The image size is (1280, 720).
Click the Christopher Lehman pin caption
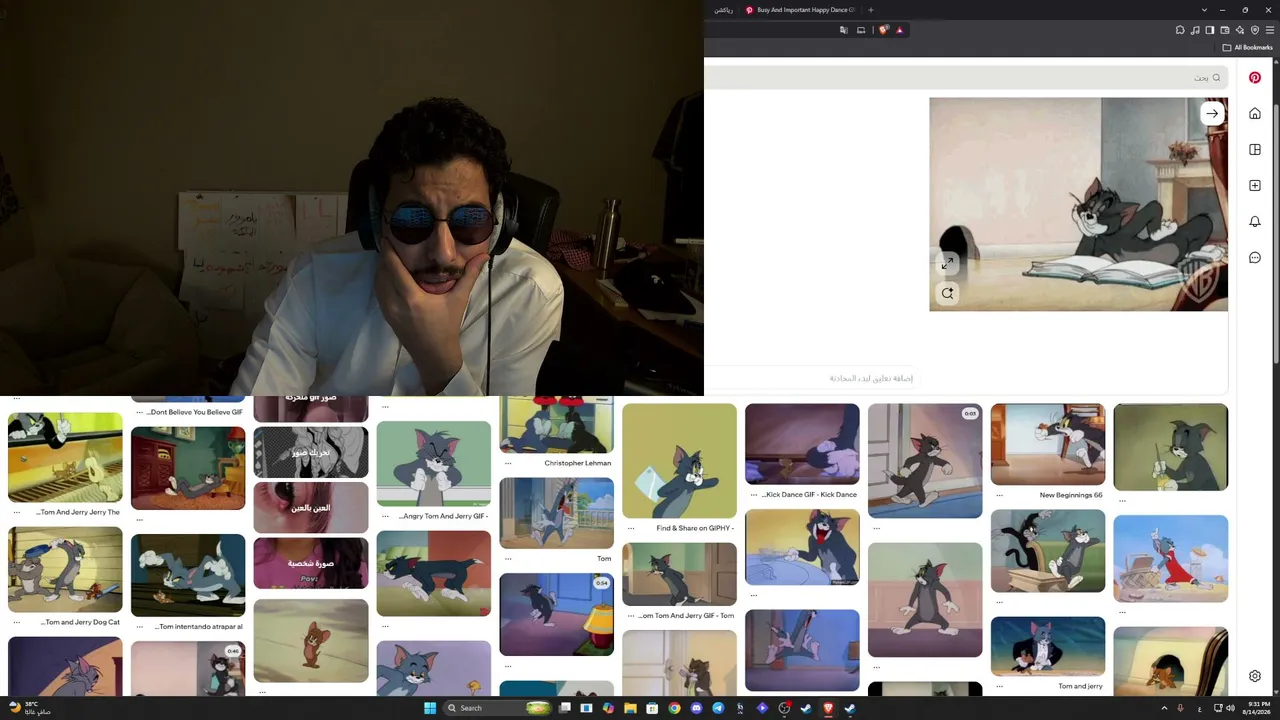[x=578, y=463]
